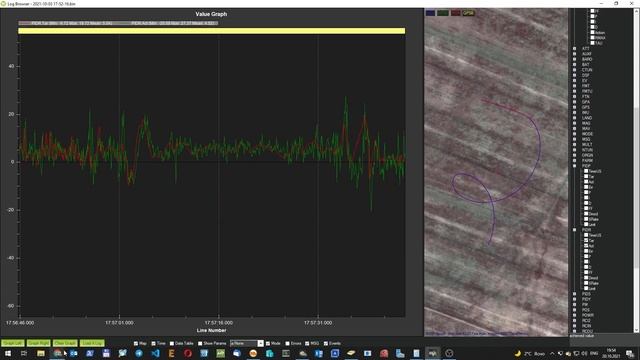
Task: Check SRate under the PIDP node
Action: (586, 219)
